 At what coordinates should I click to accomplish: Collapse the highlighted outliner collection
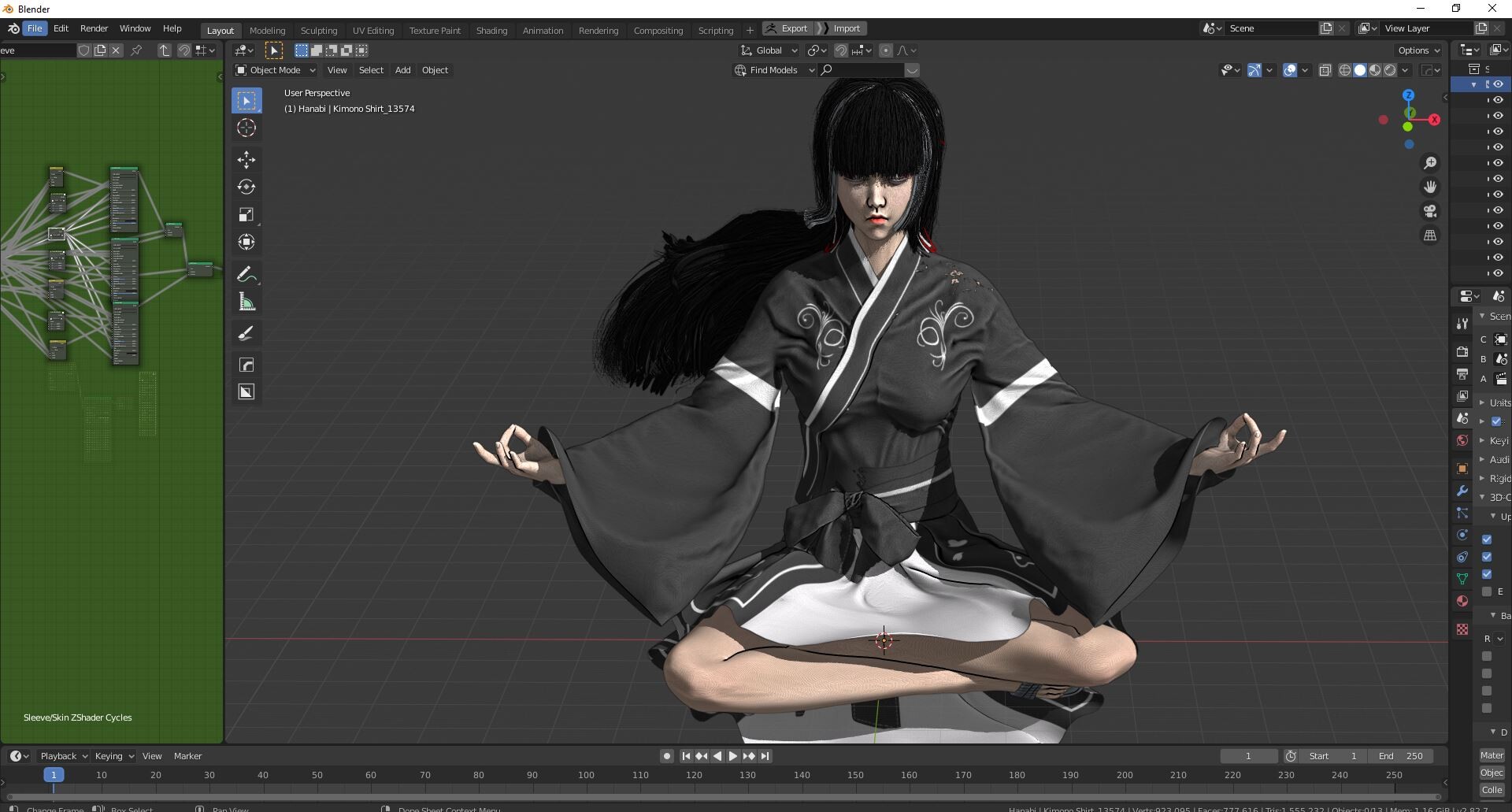pyautogui.click(x=1474, y=84)
